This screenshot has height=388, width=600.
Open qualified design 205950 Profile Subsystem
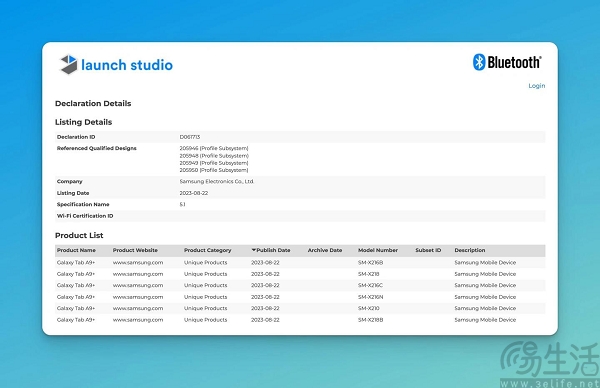point(214,170)
